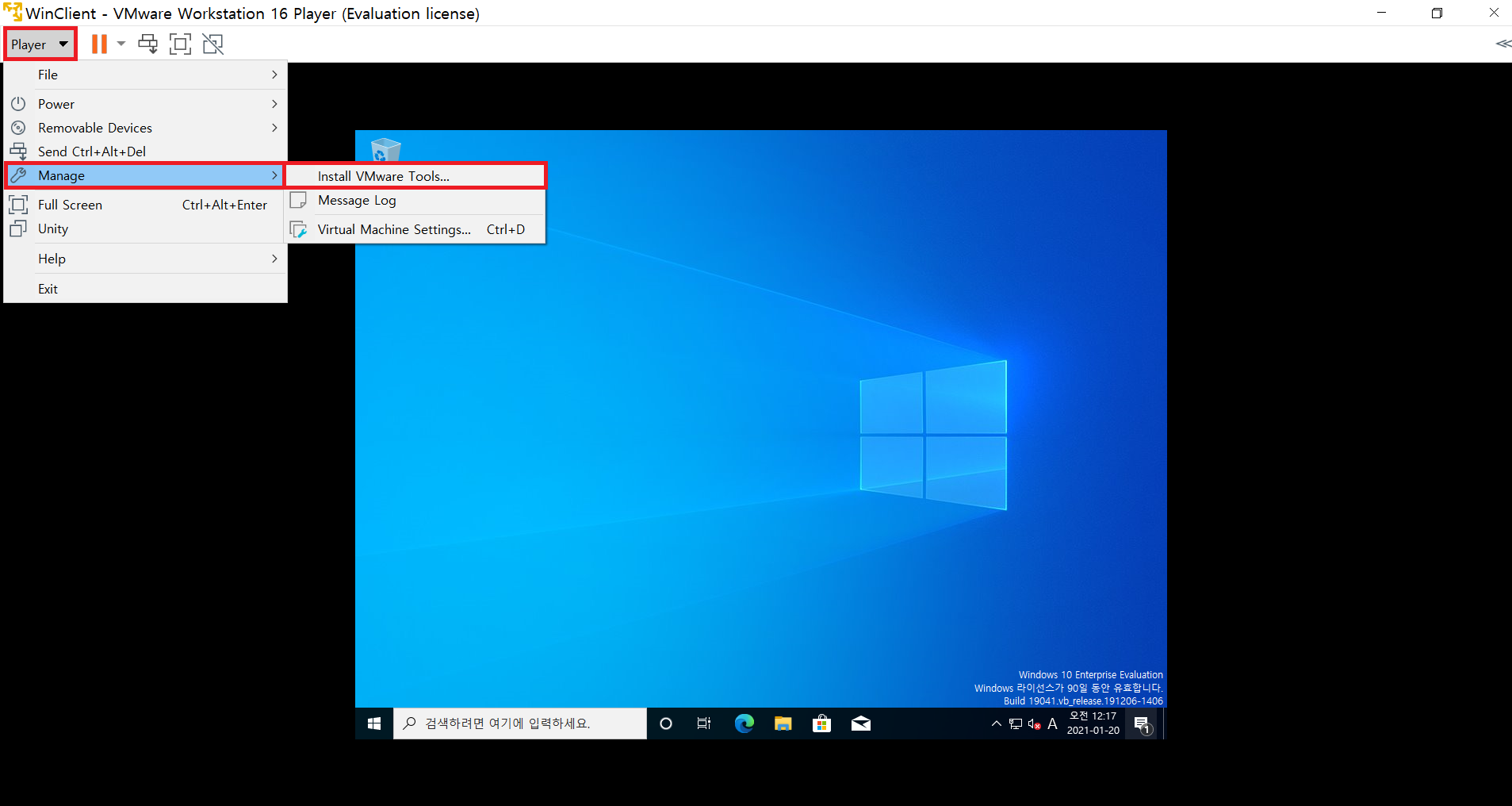
Task: Open the guest Windows Start menu
Action: pos(374,723)
